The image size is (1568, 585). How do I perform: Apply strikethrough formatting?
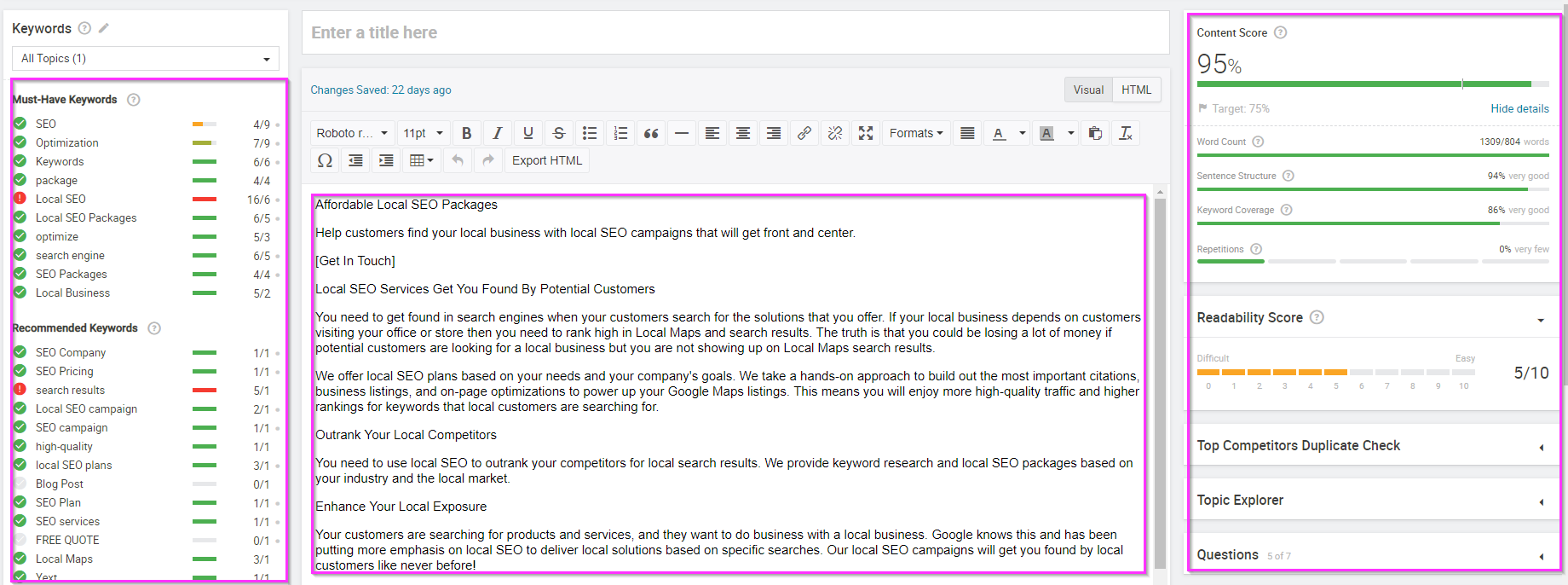point(559,133)
